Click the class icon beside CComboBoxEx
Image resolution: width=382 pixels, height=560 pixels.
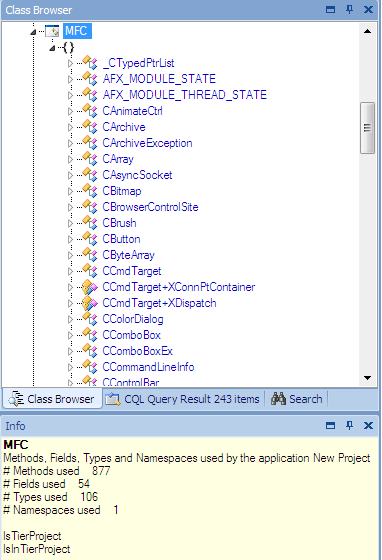89,351
